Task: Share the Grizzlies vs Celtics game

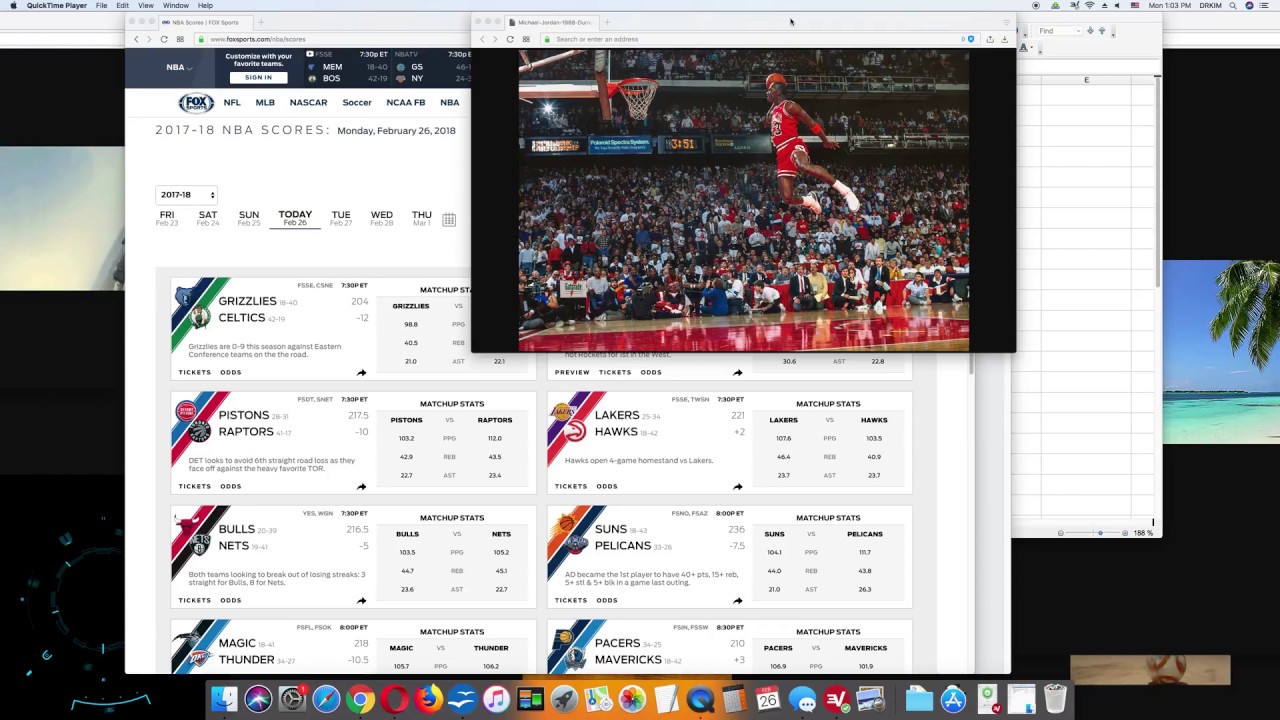Action: point(361,372)
